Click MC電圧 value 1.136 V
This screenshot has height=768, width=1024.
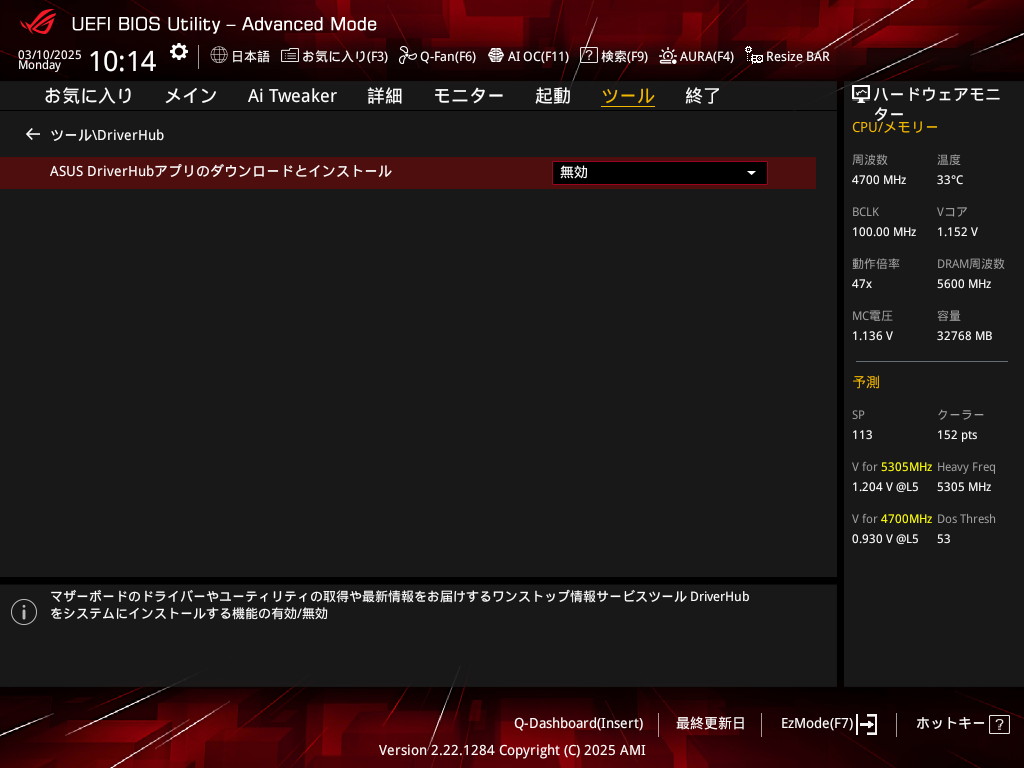pyautogui.click(x=872, y=336)
